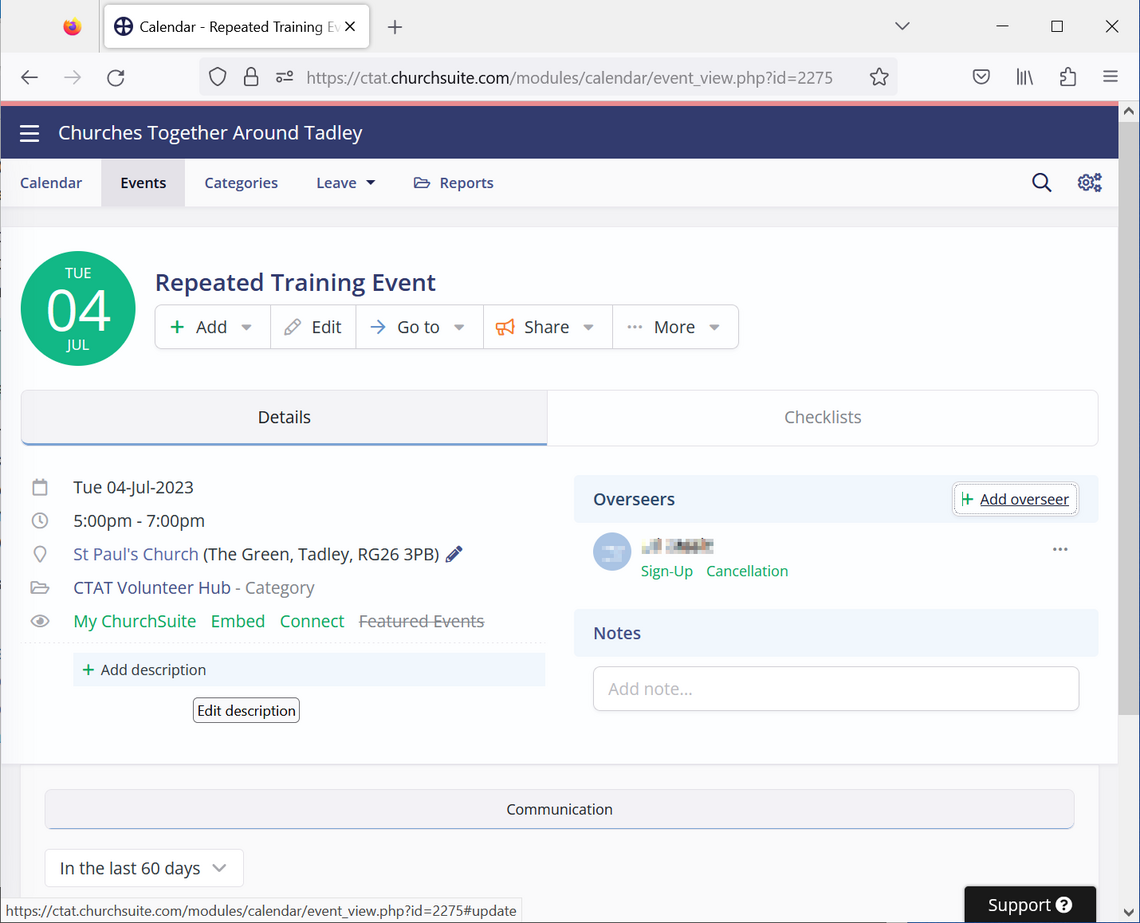Click the time text 5:00pm - 7:00pm
The height and width of the screenshot is (923, 1140).
pos(139,521)
